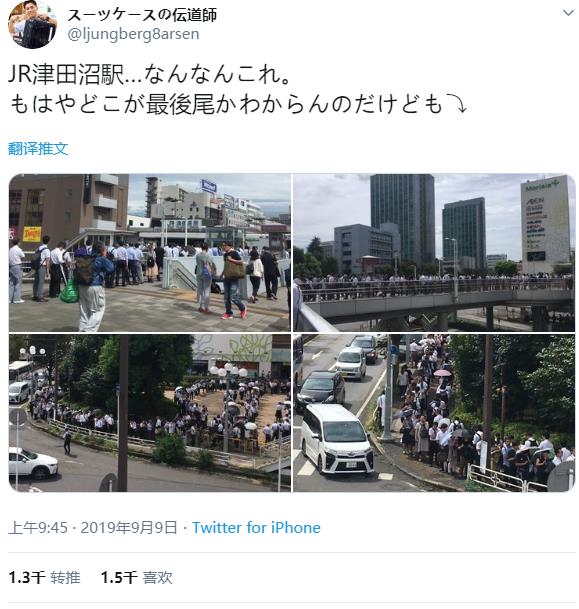This screenshot has width=579, height=609.
Task: Open the station entrance crowd photo
Action: pyautogui.click(x=150, y=252)
